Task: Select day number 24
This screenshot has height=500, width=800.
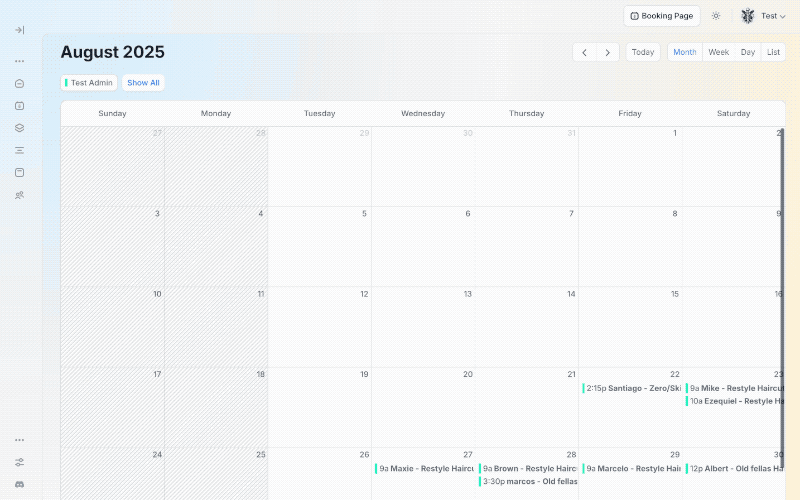Action: (157, 455)
